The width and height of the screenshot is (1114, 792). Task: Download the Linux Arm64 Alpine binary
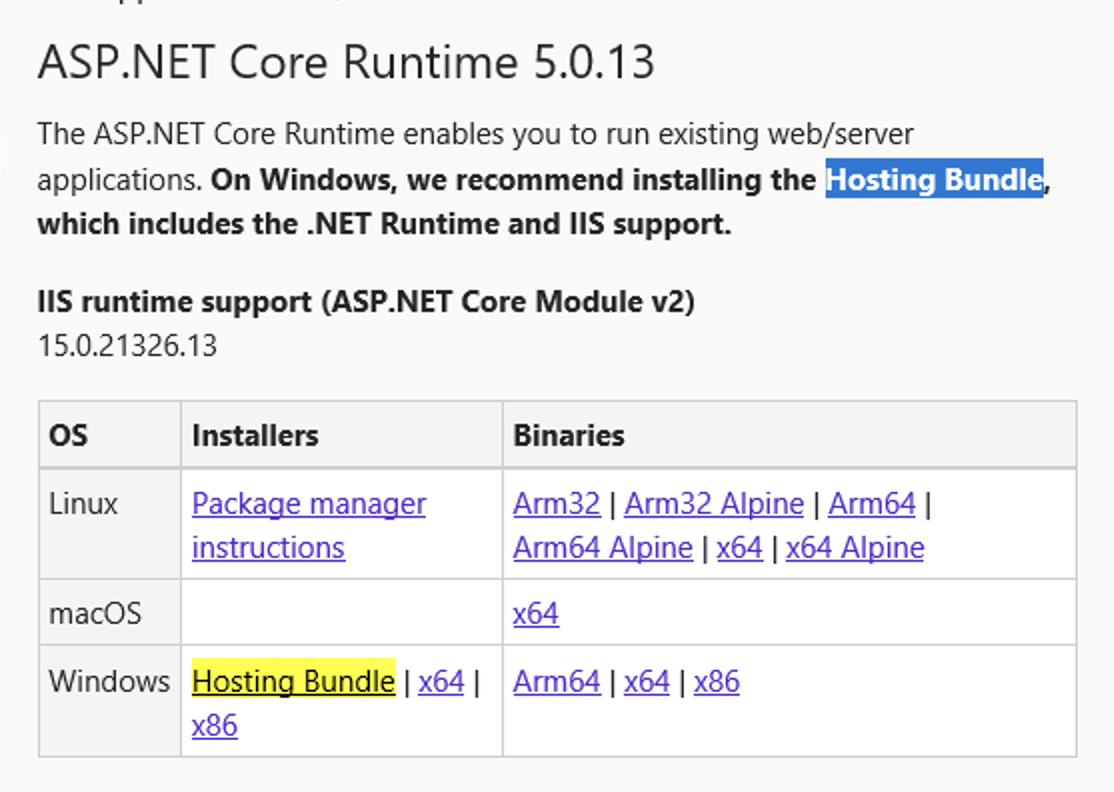[602, 548]
